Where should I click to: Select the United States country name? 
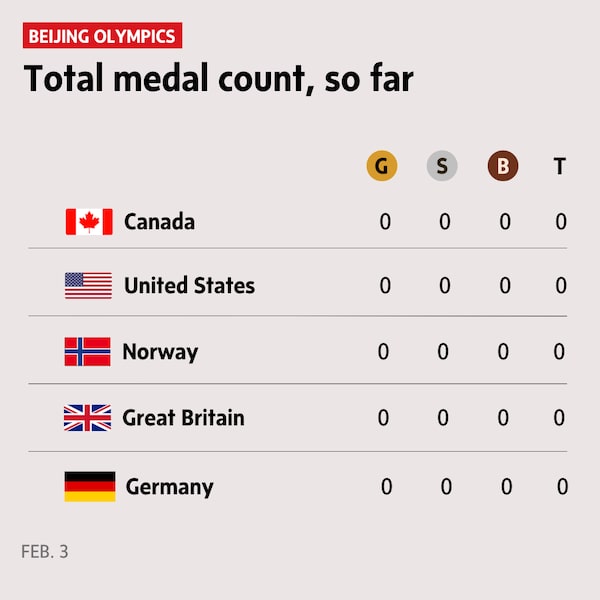click(189, 286)
